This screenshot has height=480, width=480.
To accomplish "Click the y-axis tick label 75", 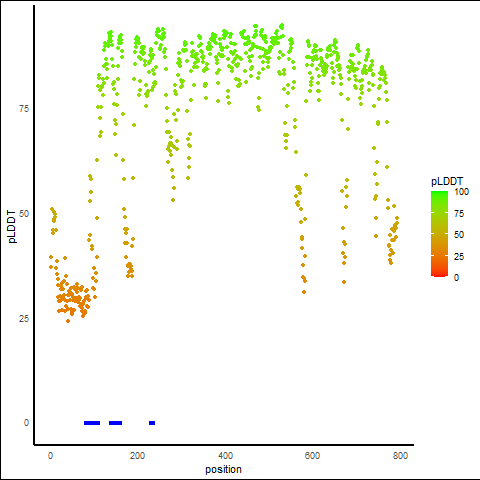I will pos(24,109).
